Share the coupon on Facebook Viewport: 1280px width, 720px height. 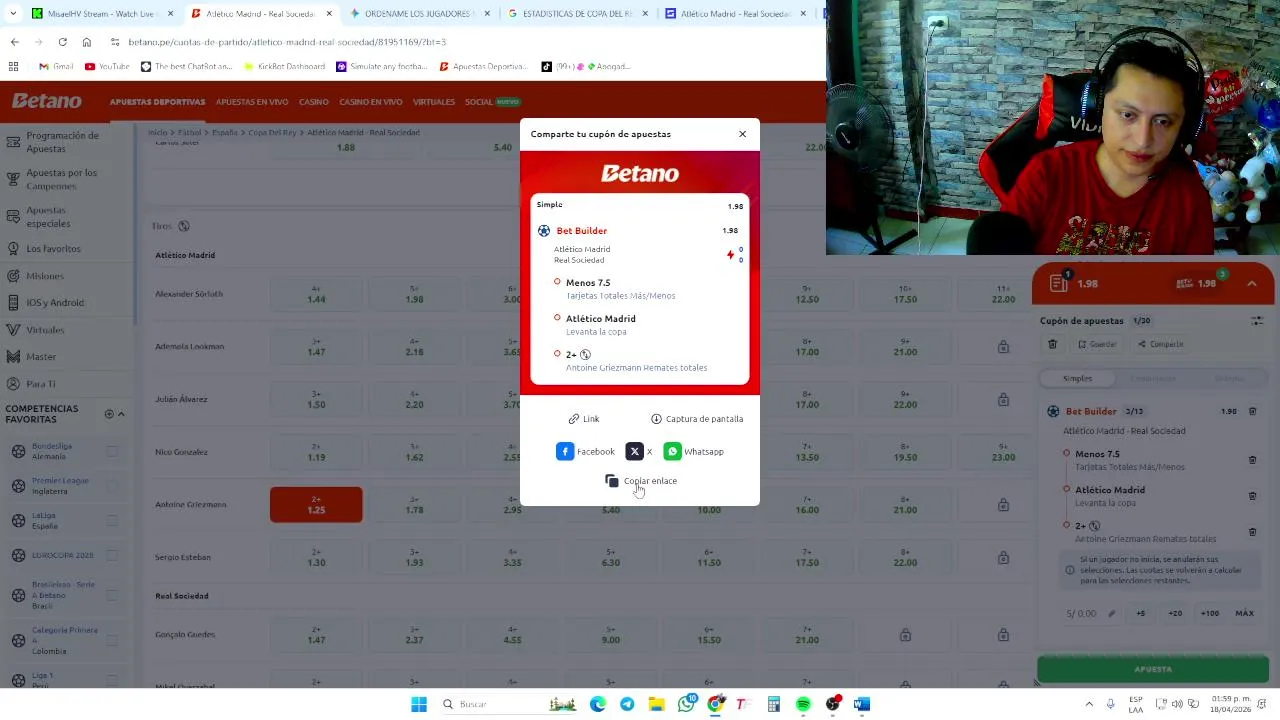point(586,452)
